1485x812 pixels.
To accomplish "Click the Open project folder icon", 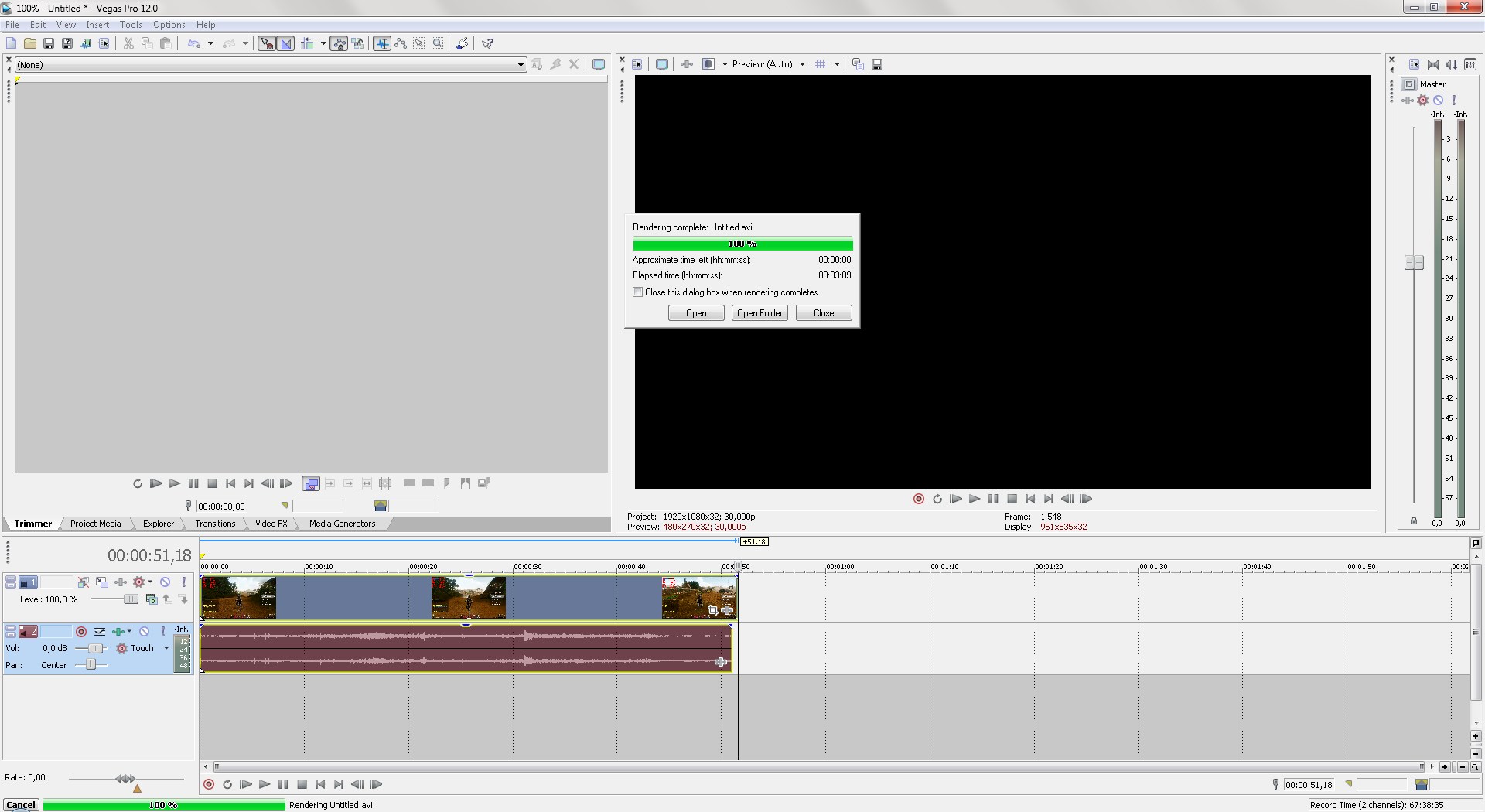I will (x=29, y=43).
